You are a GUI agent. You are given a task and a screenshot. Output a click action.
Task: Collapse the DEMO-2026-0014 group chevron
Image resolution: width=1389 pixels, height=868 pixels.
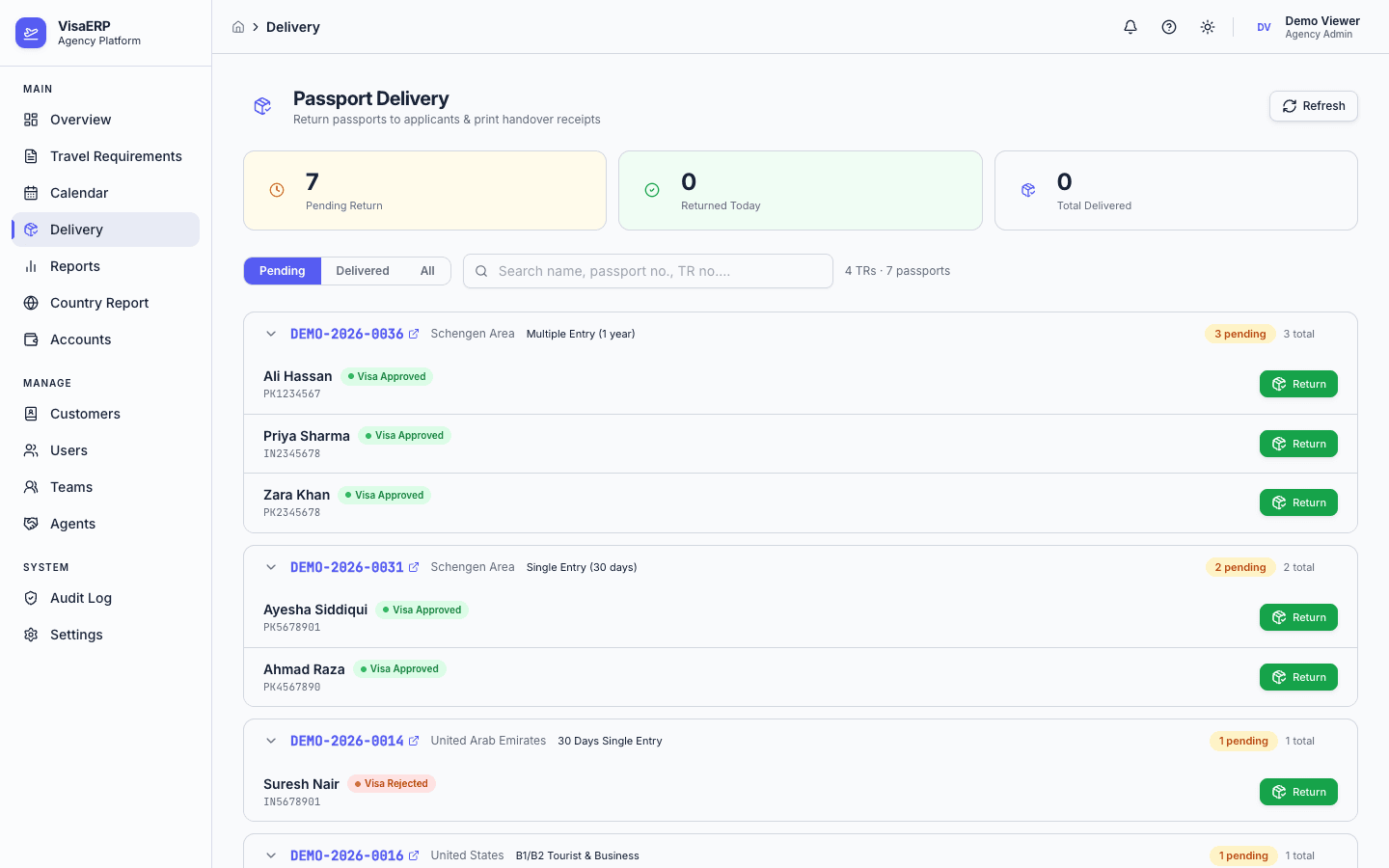tap(271, 741)
